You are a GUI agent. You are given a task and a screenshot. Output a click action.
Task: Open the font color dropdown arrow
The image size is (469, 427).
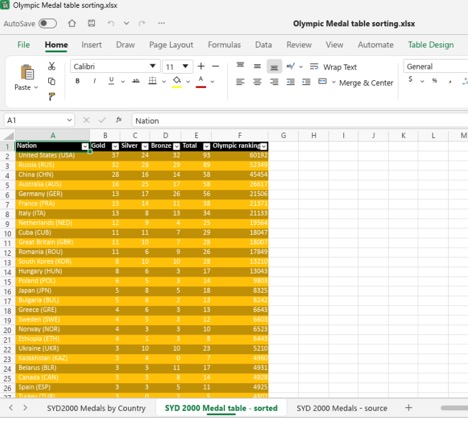pyautogui.click(x=212, y=82)
